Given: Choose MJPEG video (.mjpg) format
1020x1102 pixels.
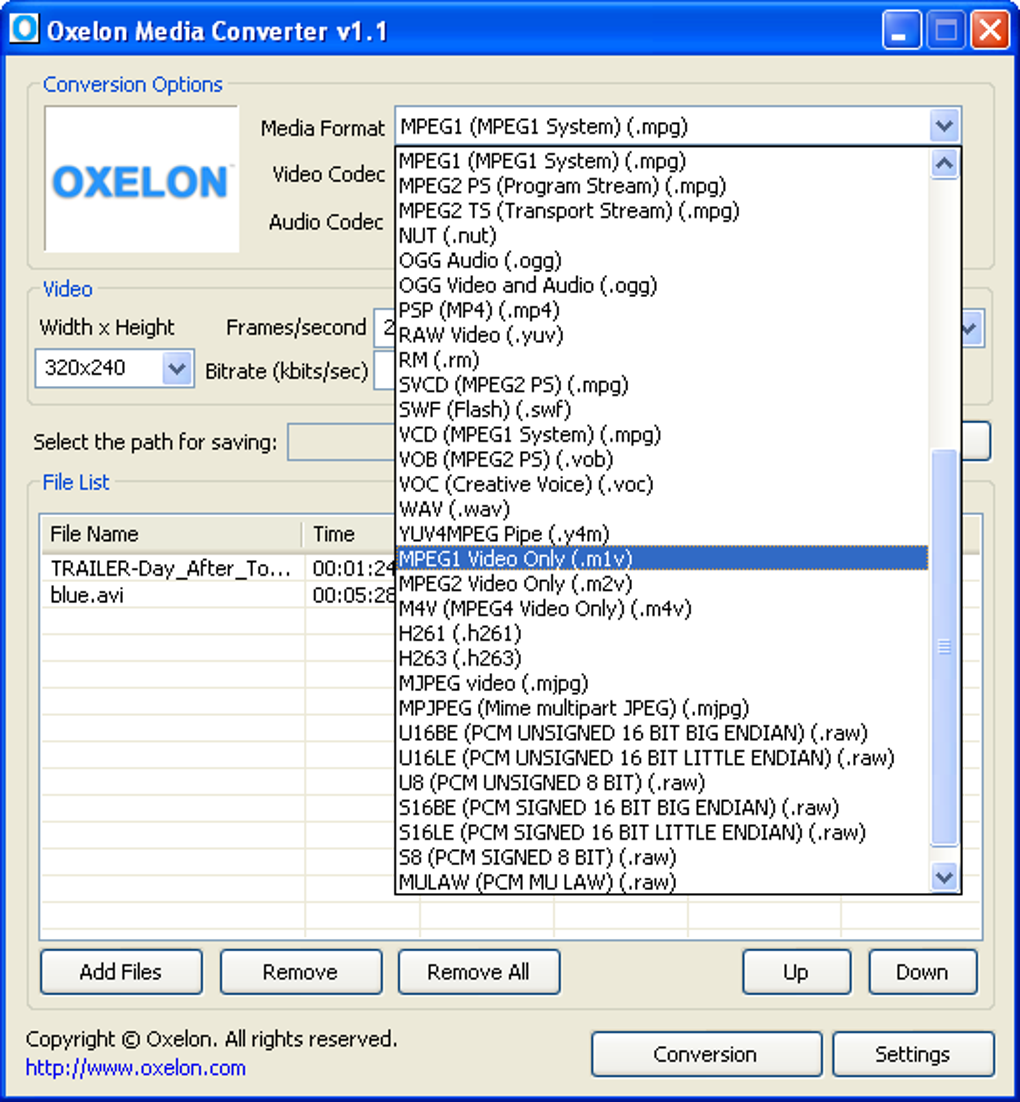Looking at the screenshot, I should [x=662, y=683].
